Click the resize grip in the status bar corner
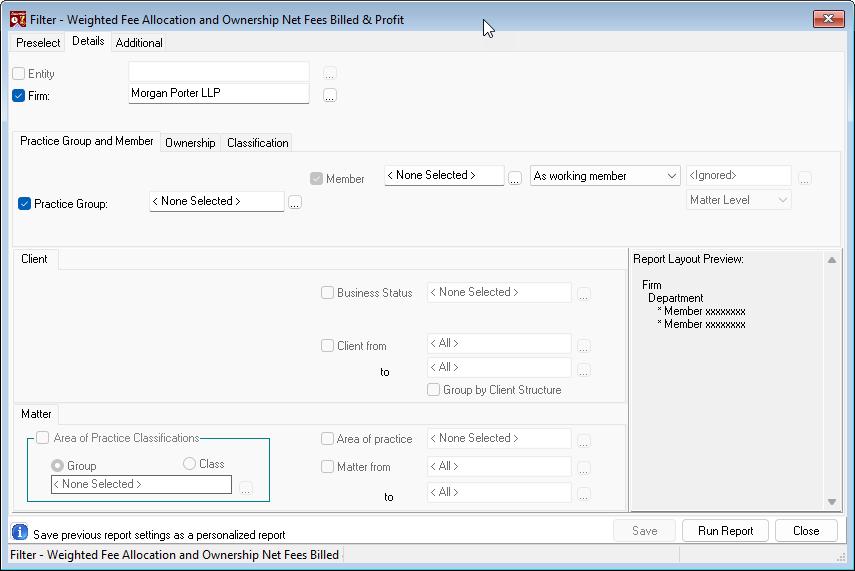The image size is (855, 571). click(x=840, y=556)
